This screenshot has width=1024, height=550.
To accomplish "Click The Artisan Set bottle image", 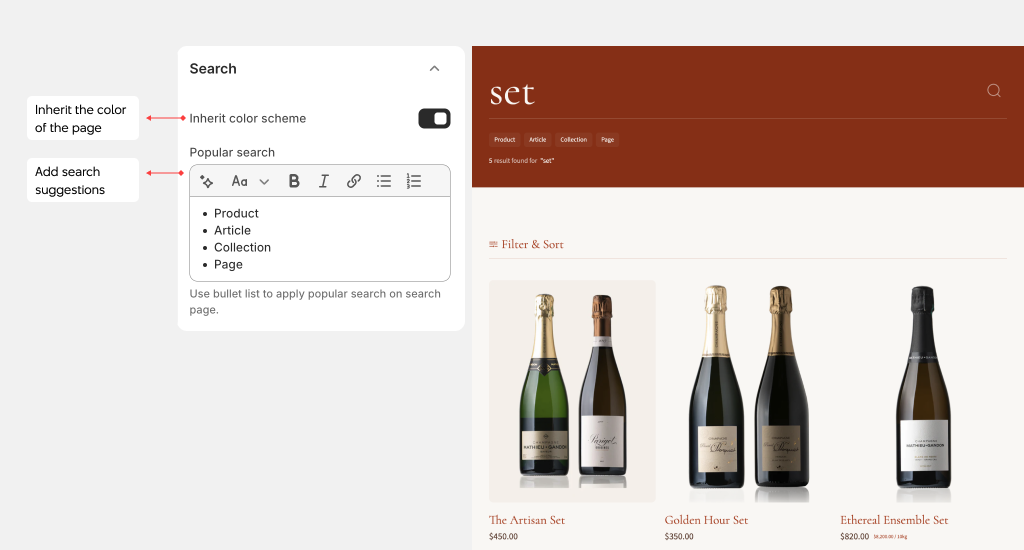I will (x=572, y=390).
